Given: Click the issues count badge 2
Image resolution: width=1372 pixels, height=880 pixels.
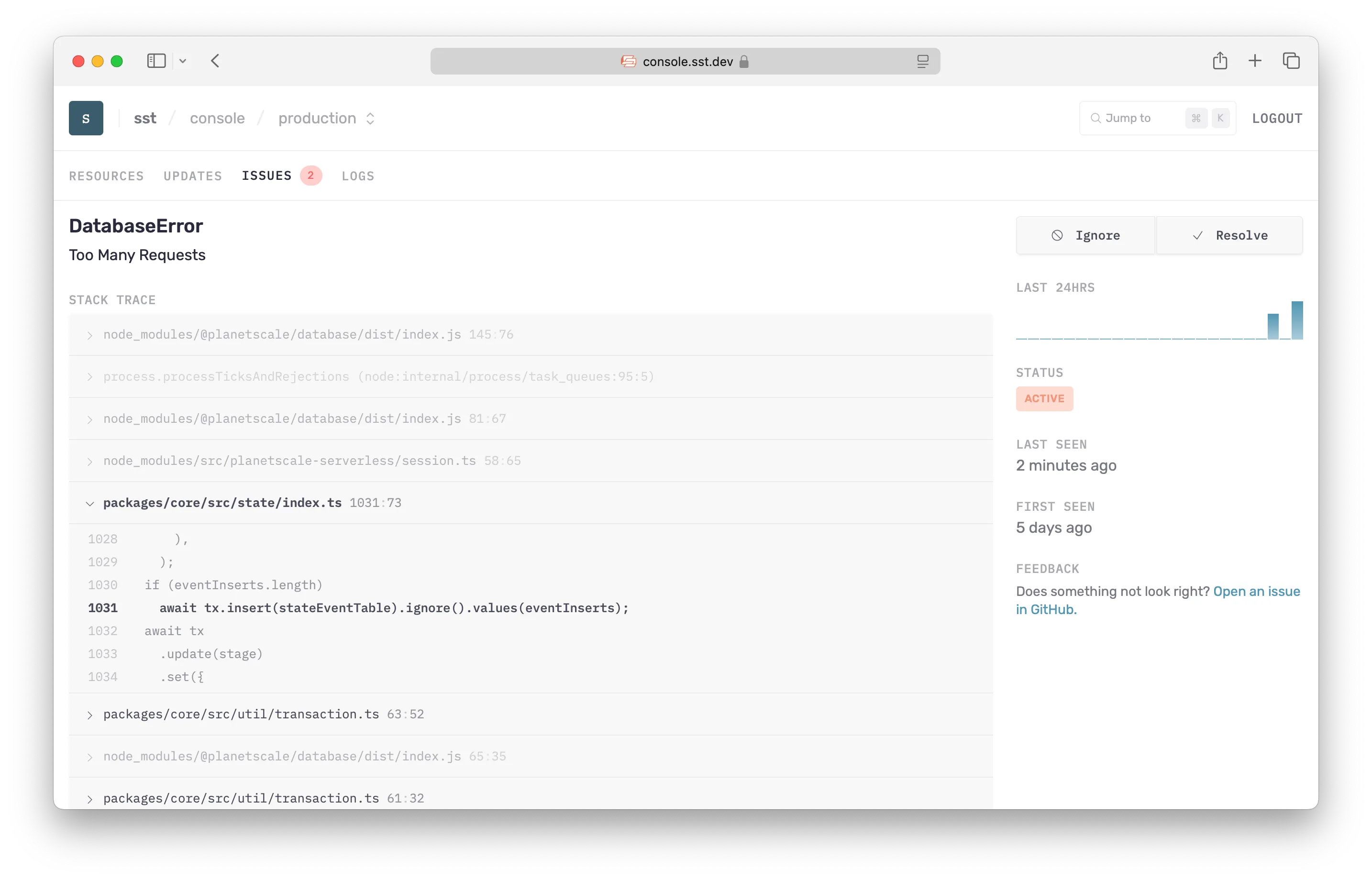Looking at the screenshot, I should tap(311, 176).
